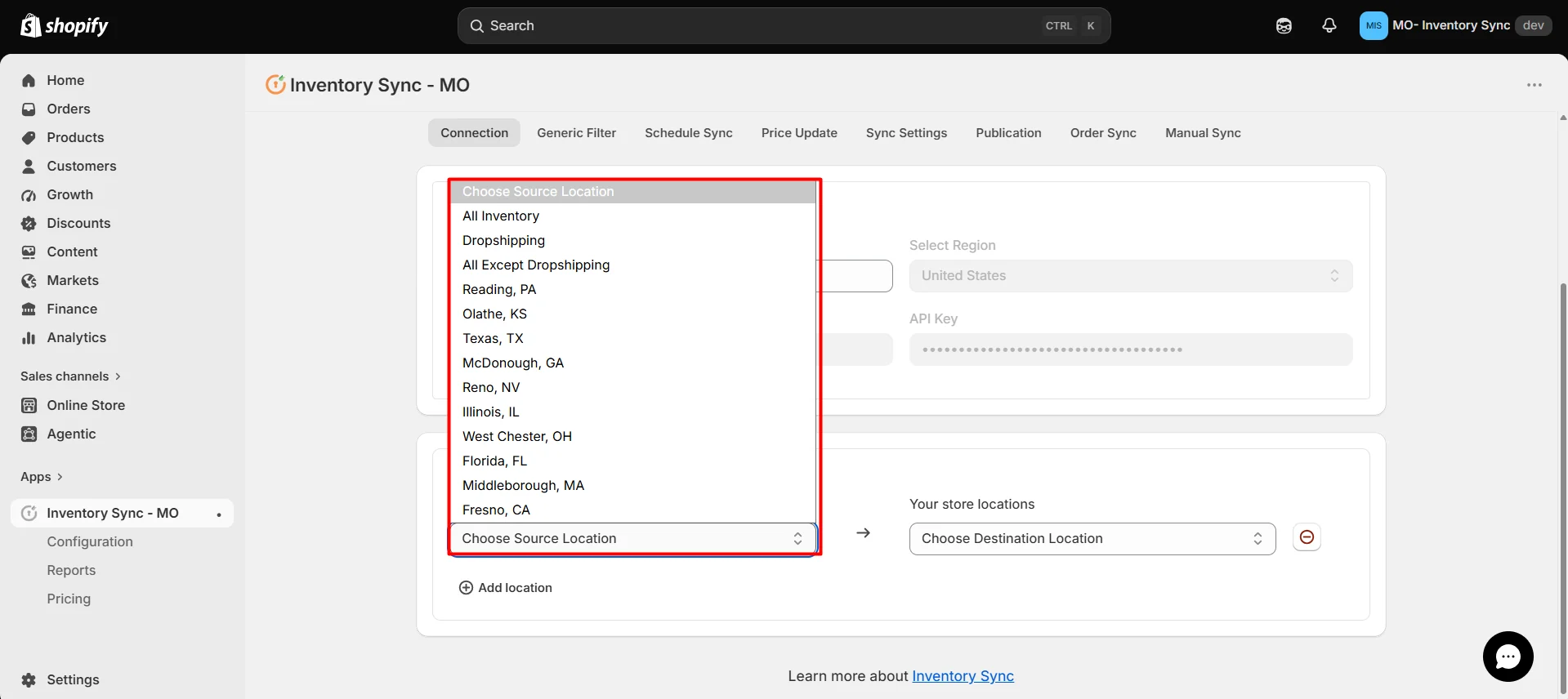Click the Search field in top bar
The height and width of the screenshot is (699, 1568).
pos(784,26)
